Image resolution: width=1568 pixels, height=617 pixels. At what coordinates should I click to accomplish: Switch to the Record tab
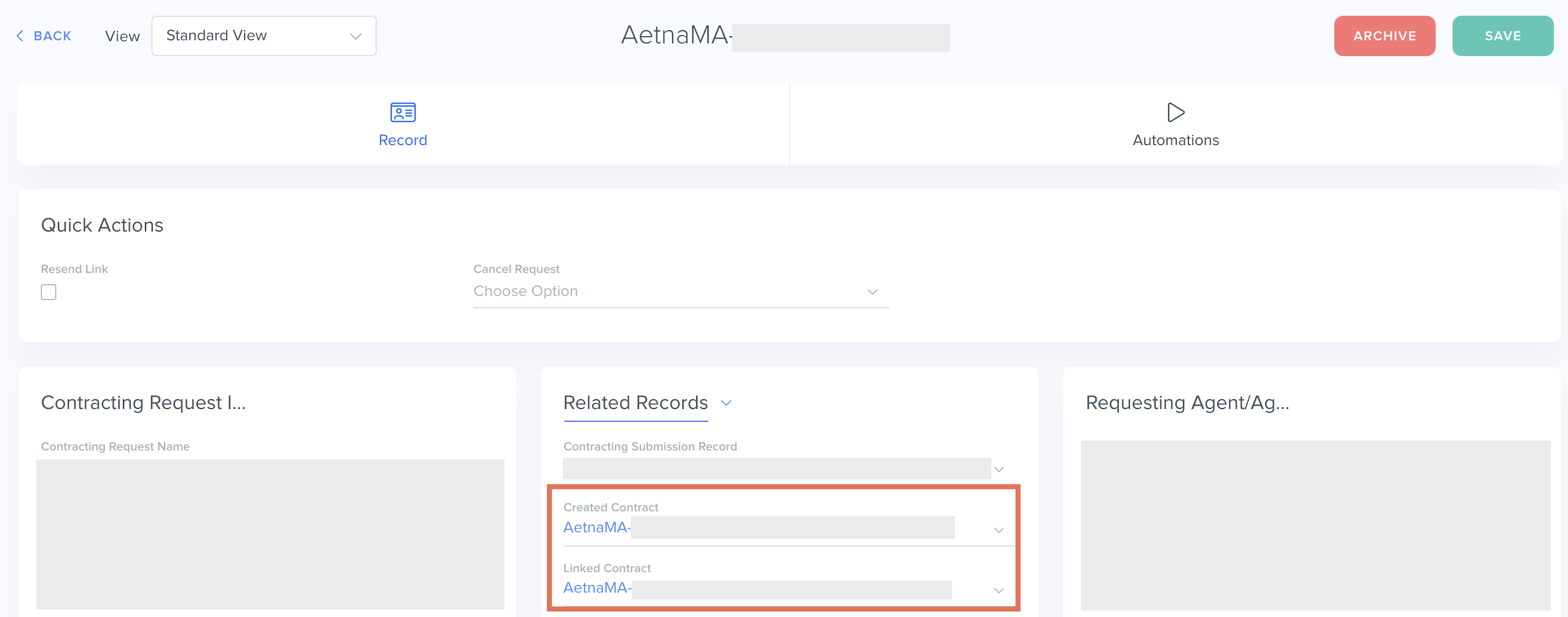[x=402, y=140]
